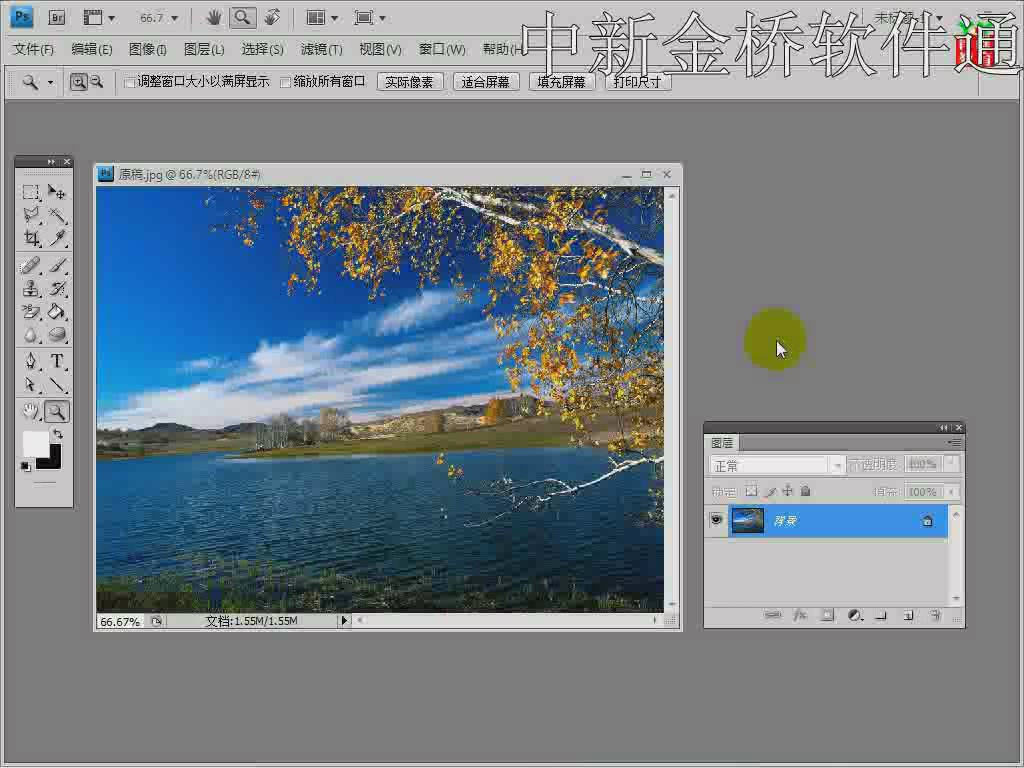Click add layer style fx button
The width and height of the screenshot is (1024, 768).
point(800,615)
